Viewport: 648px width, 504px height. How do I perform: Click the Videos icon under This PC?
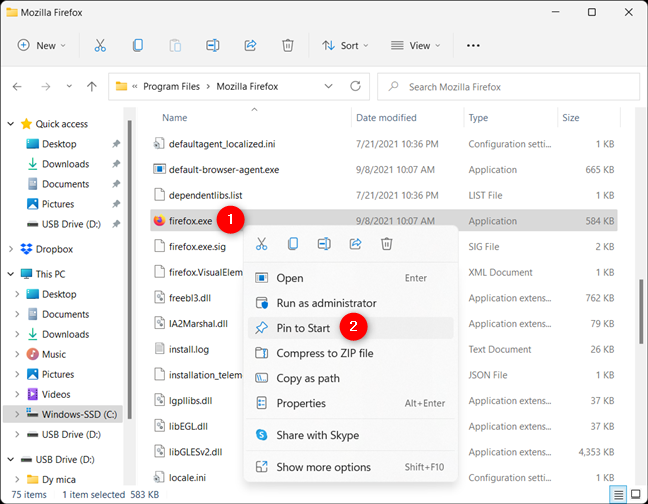(x=33, y=394)
